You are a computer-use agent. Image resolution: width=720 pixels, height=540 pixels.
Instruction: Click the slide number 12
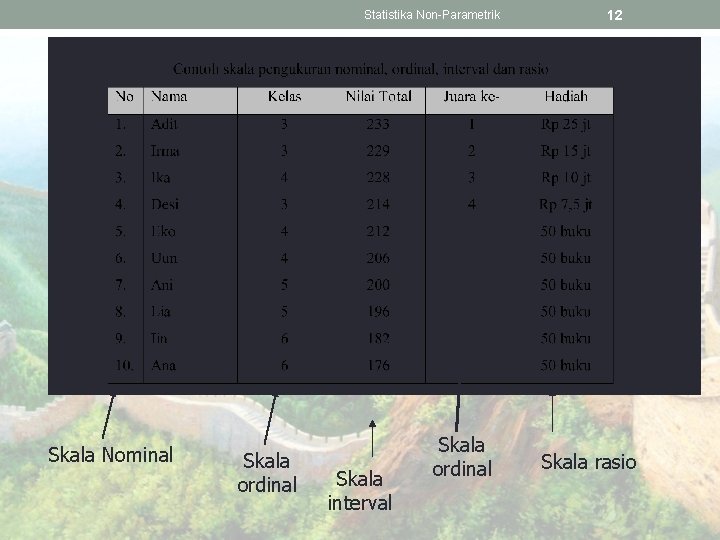point(614,15)
